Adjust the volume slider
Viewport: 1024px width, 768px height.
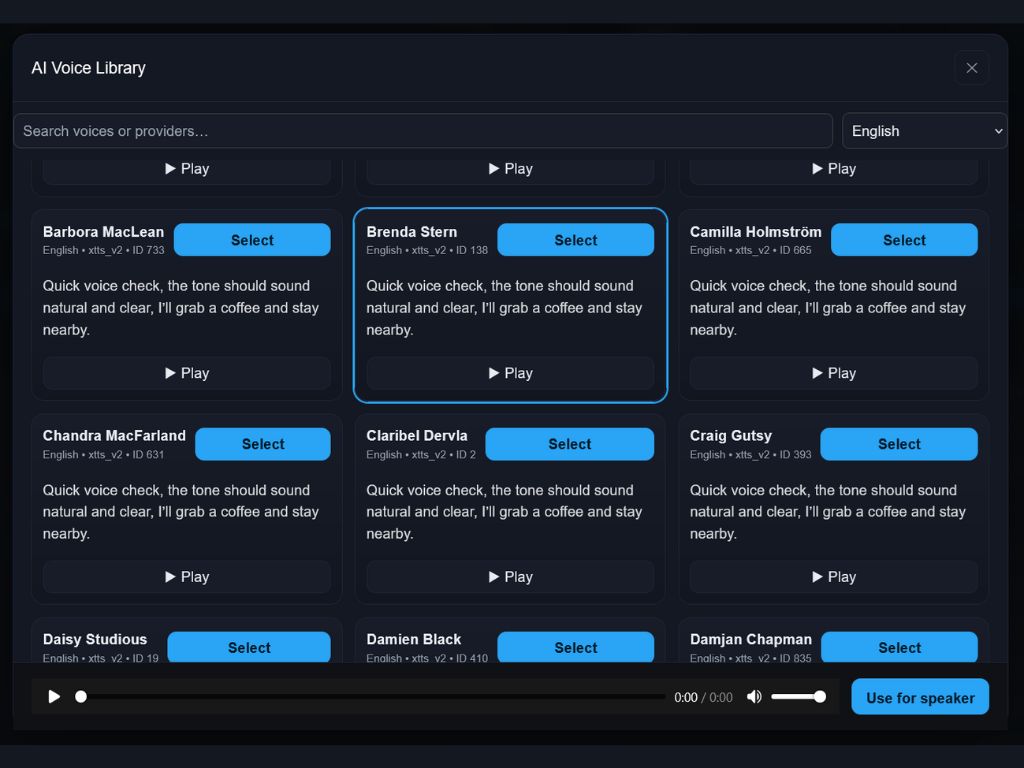[x=798, y=696]
